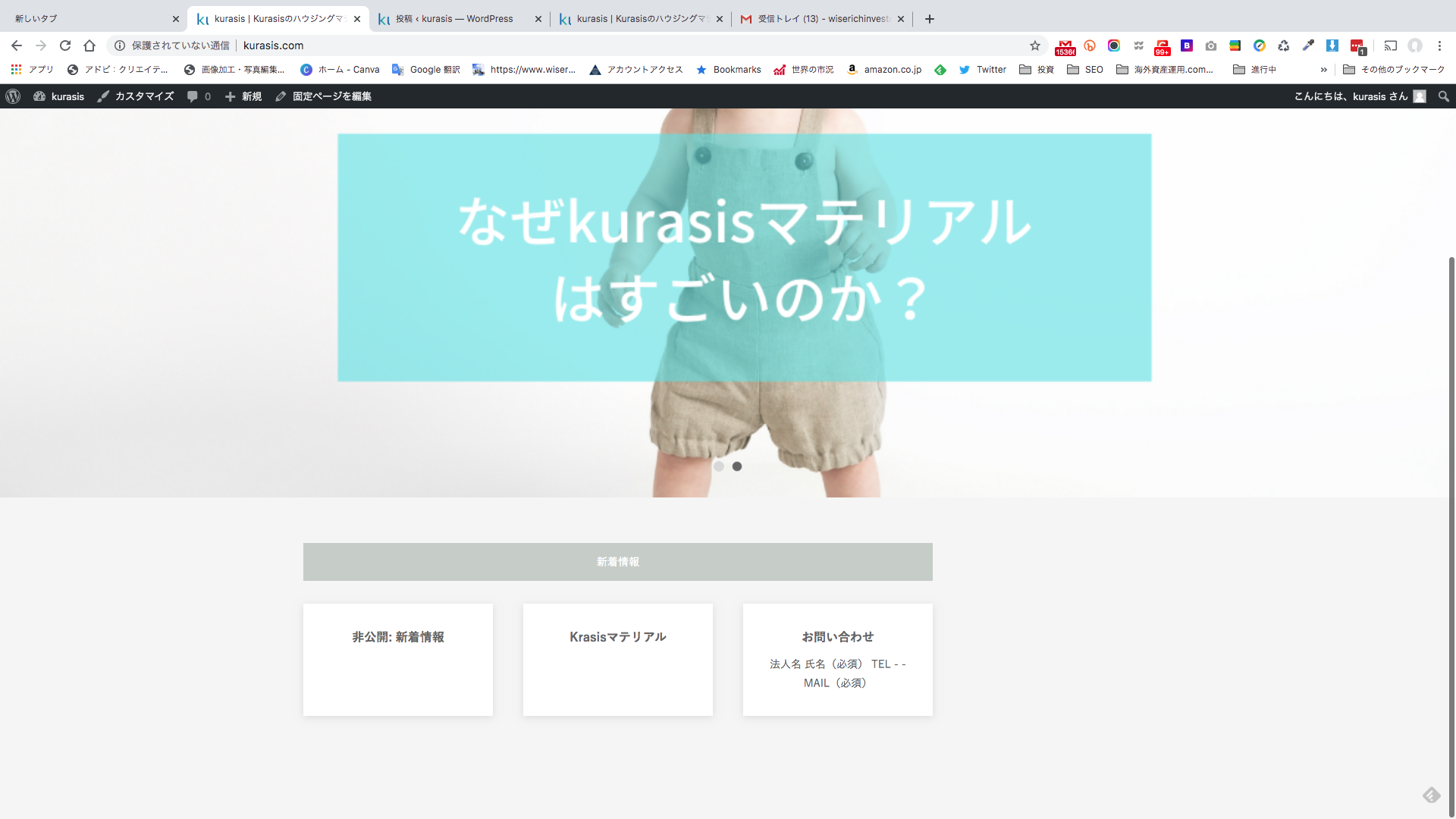Open the SEO bookmarks folder
This screenshot has height=819, width=1456.
1085,70
